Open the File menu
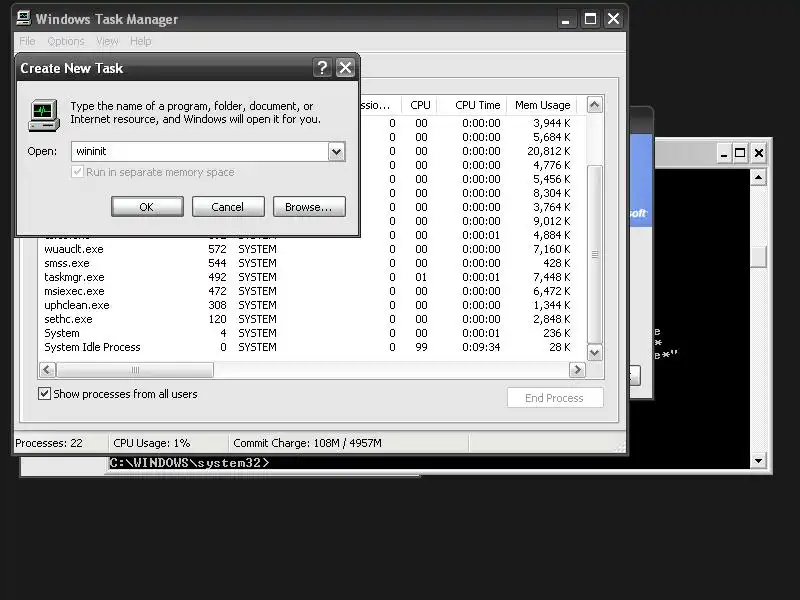Viewport: 800px width, 600px height. [x=27, y=41]
